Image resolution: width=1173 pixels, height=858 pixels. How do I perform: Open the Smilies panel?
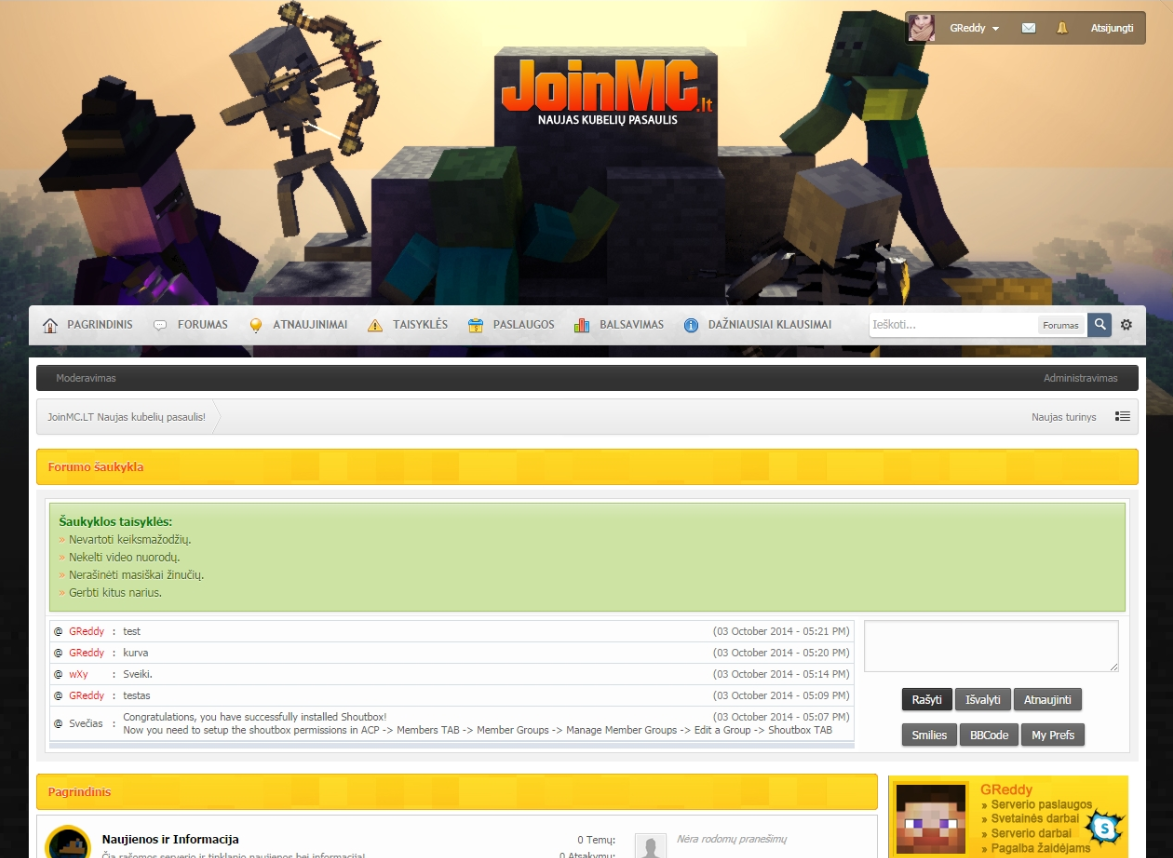929,735
